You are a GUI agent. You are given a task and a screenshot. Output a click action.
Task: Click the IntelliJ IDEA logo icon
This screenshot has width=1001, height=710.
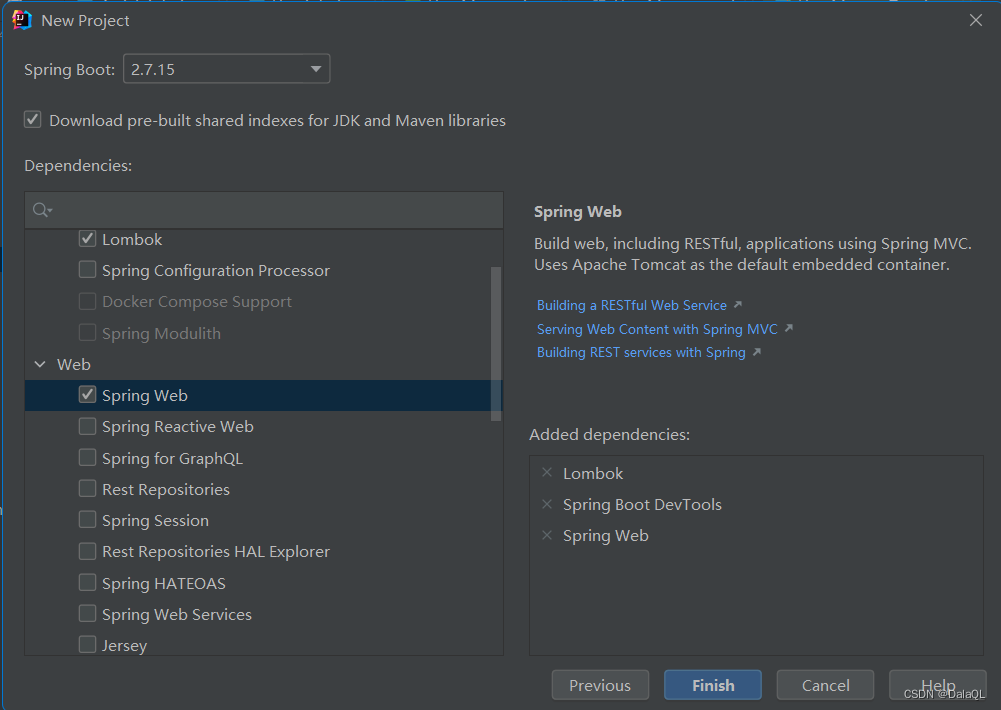coord(22,20)
